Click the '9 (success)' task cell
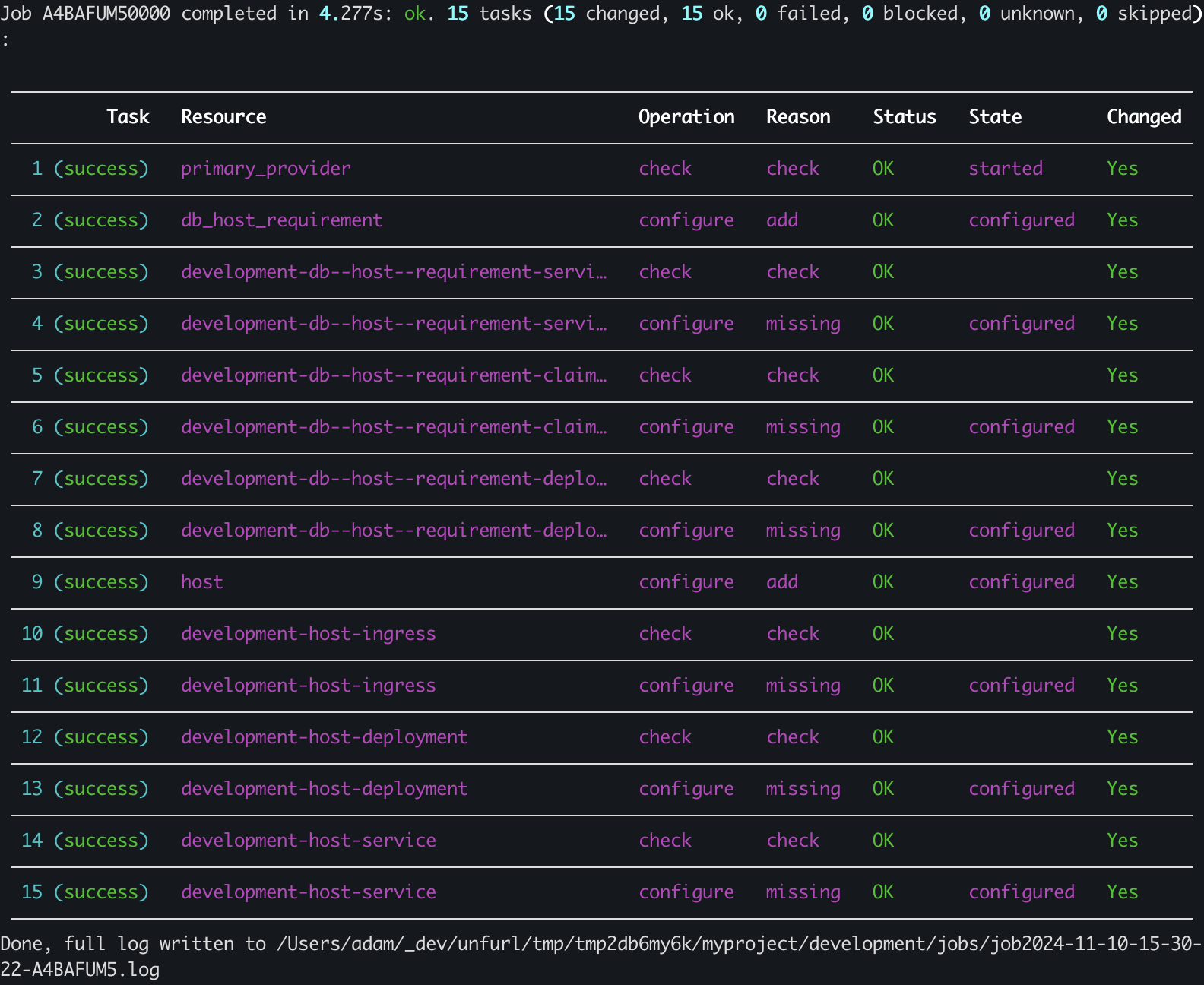The image size is (1204, 985). click(90, 582)
